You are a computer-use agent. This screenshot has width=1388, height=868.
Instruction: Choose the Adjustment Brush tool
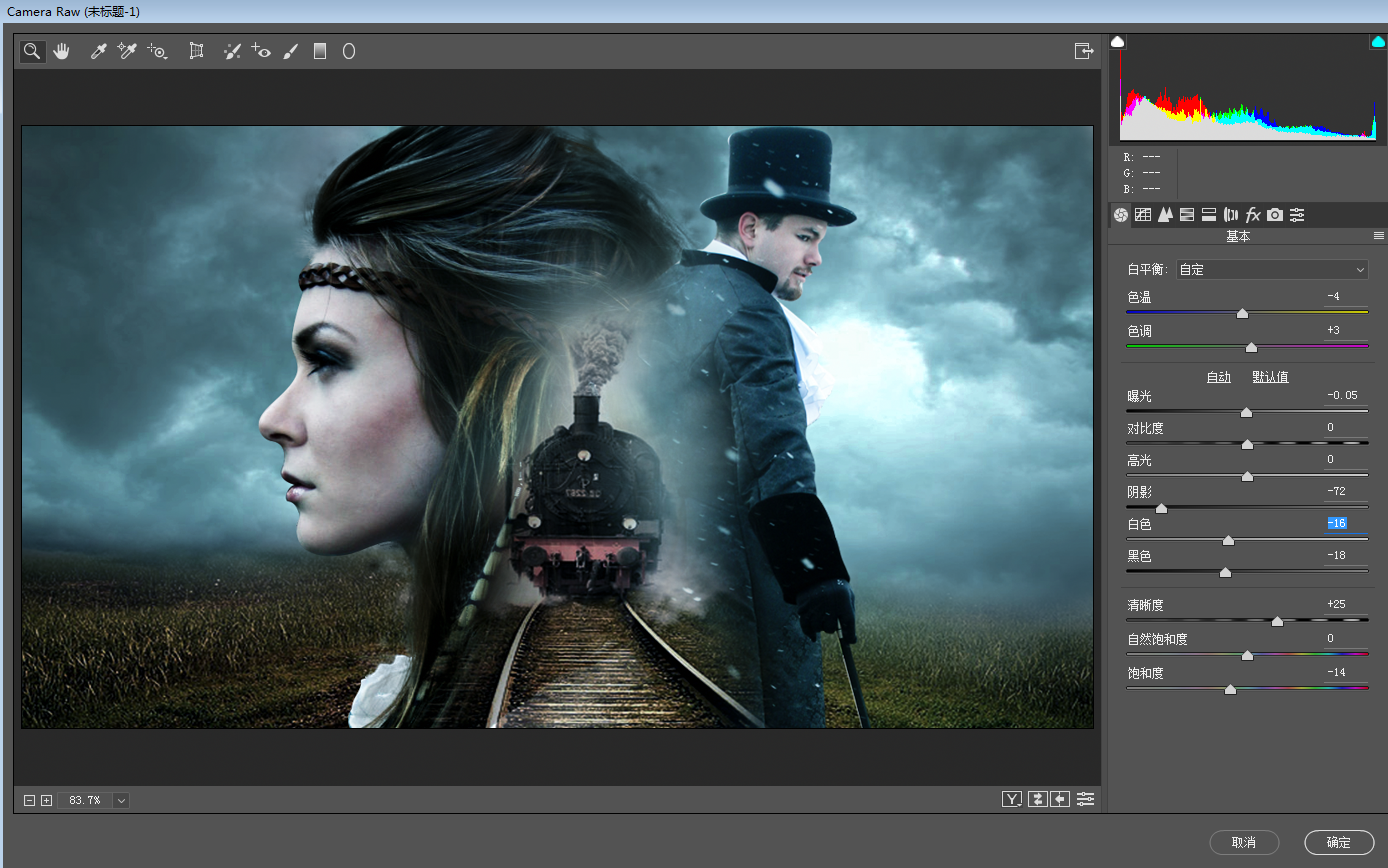click(290, 51)
